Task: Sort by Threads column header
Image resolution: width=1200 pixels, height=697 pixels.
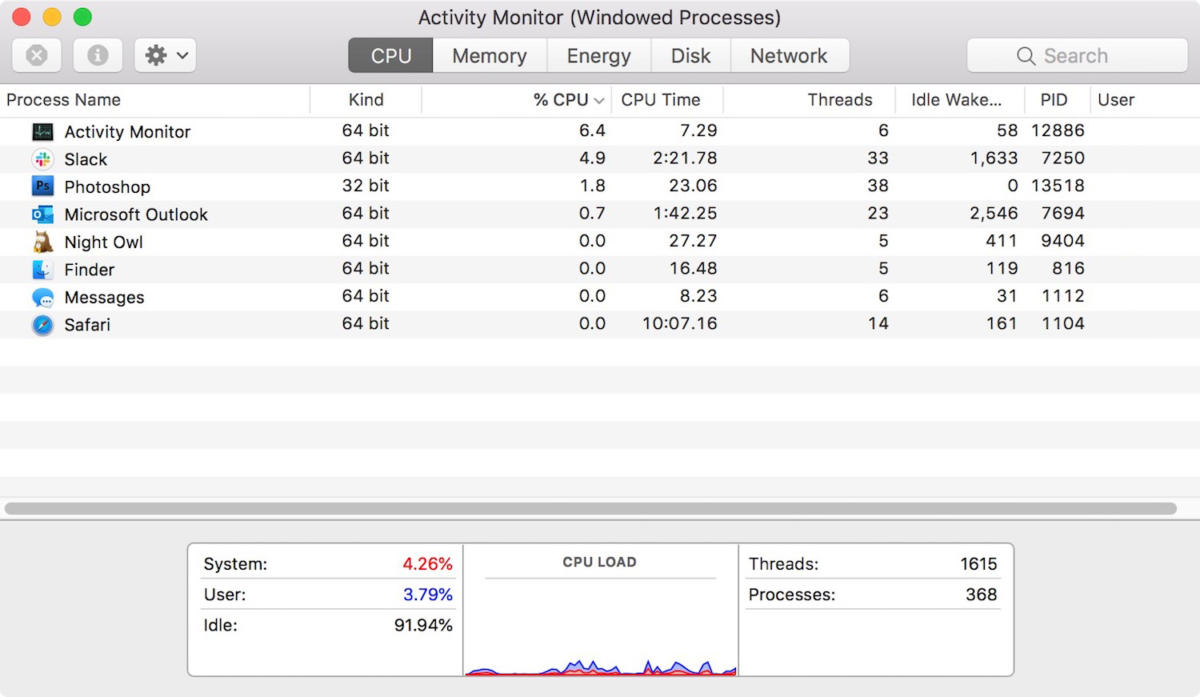Action: [810, 100]
